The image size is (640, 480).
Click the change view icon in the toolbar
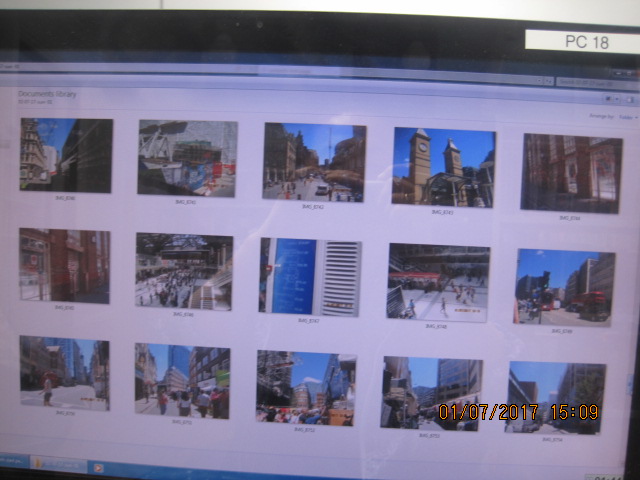coord(608,99)
